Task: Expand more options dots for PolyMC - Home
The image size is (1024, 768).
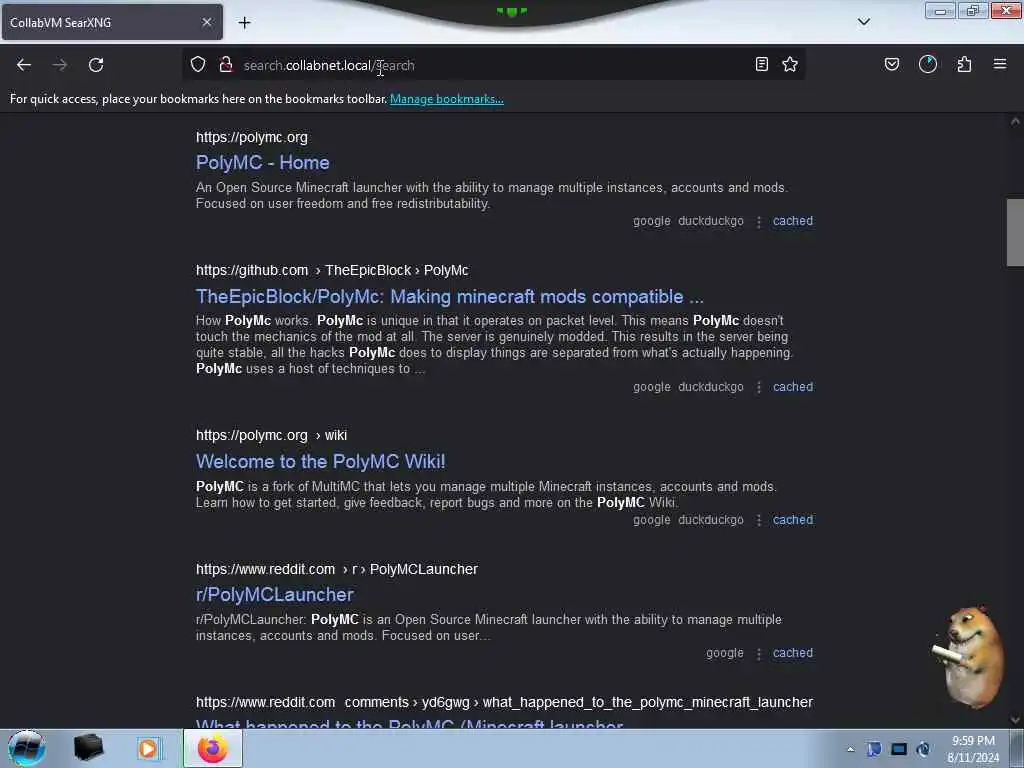Action: tap(759, 221)
